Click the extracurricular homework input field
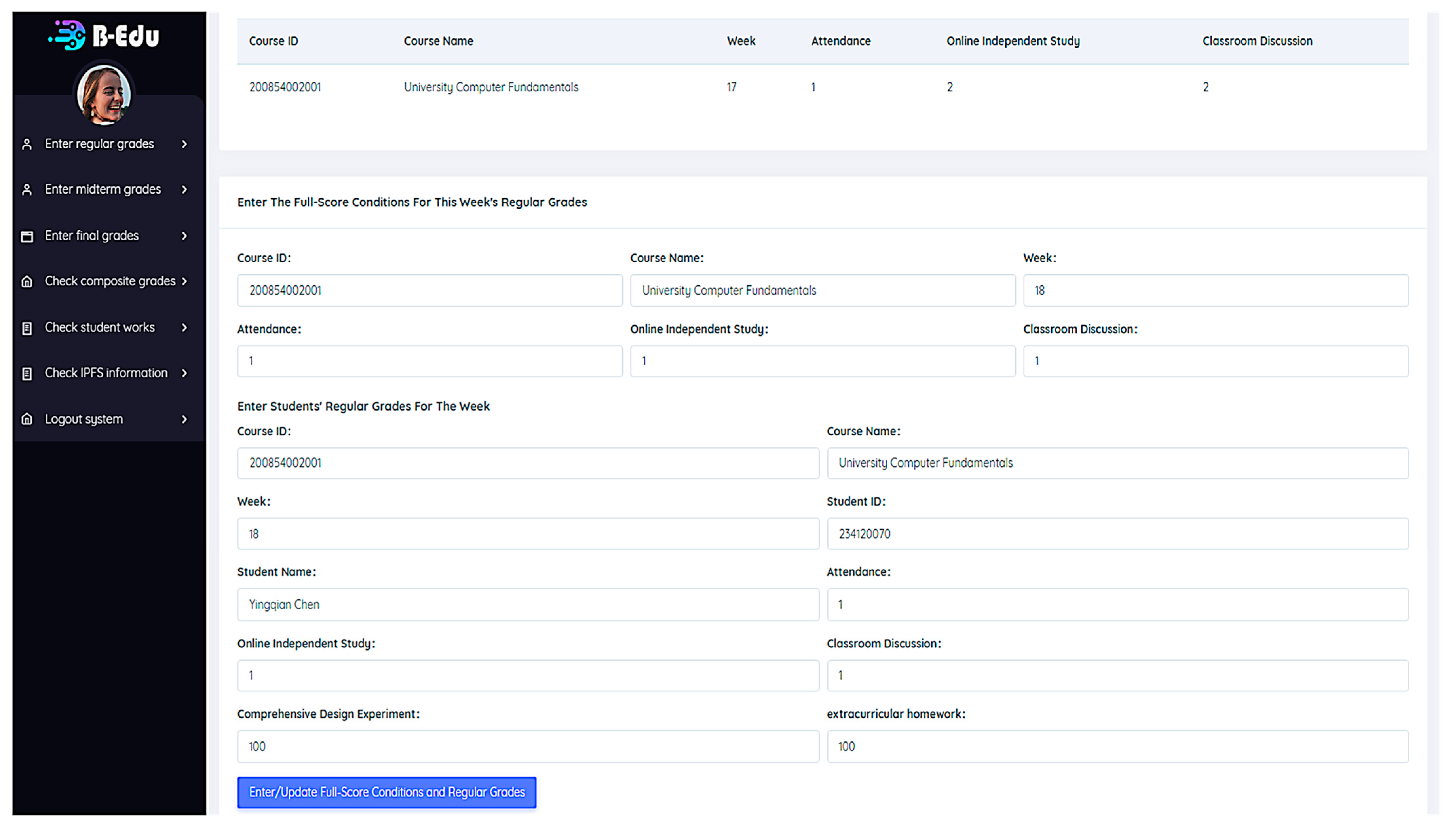The width and height of the screenshot is (1456, 831). 1117,747
